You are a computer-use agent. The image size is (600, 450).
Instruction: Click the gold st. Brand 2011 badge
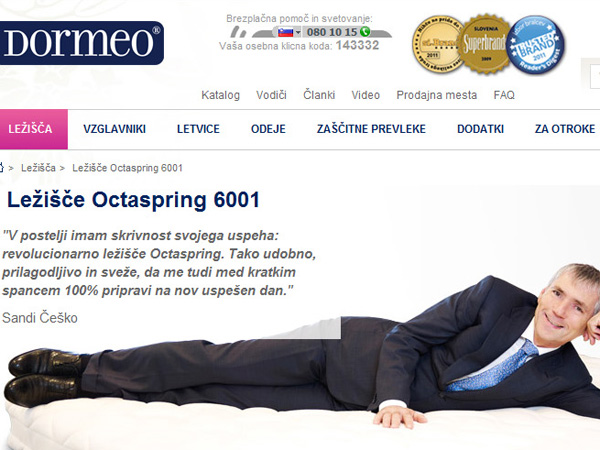437,44
